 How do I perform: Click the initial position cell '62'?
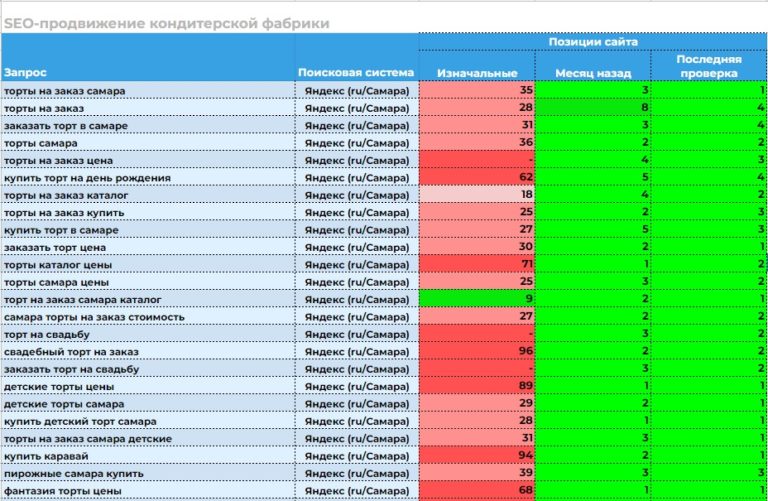click(x=477, y=177)
